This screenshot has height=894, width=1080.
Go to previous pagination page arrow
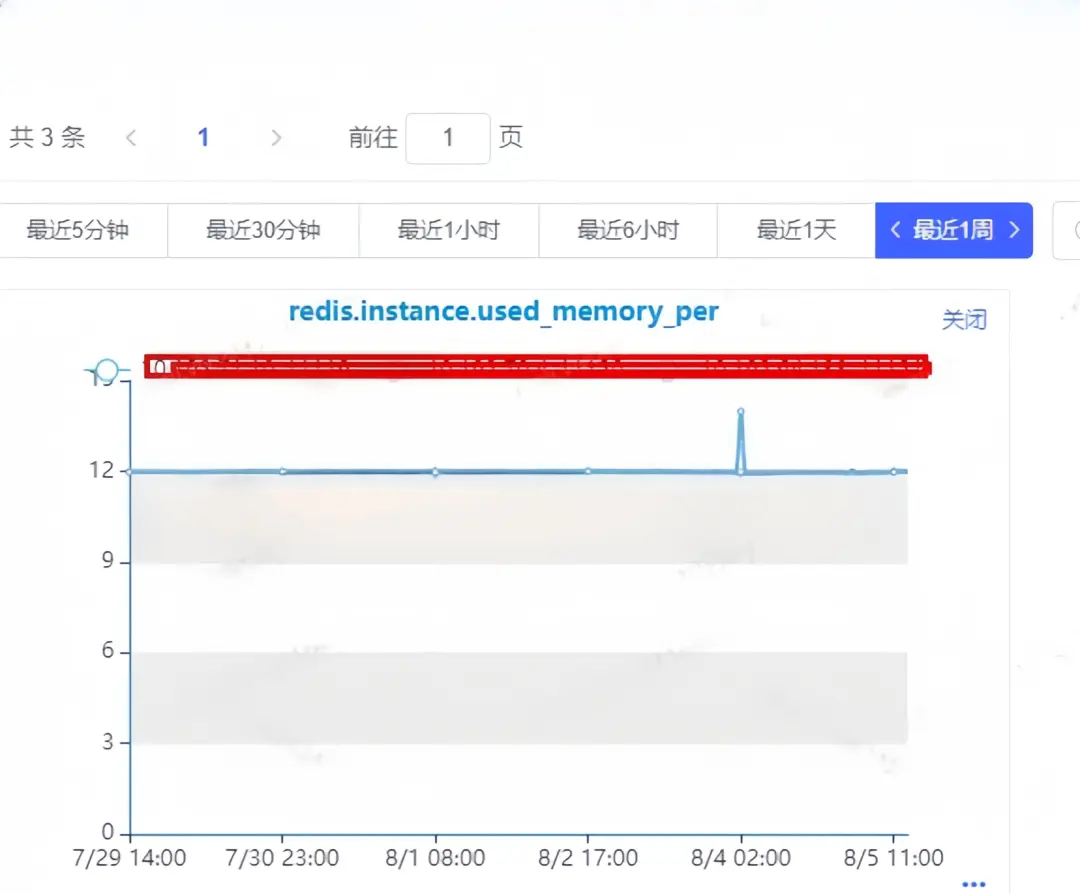tap(131, 138)
